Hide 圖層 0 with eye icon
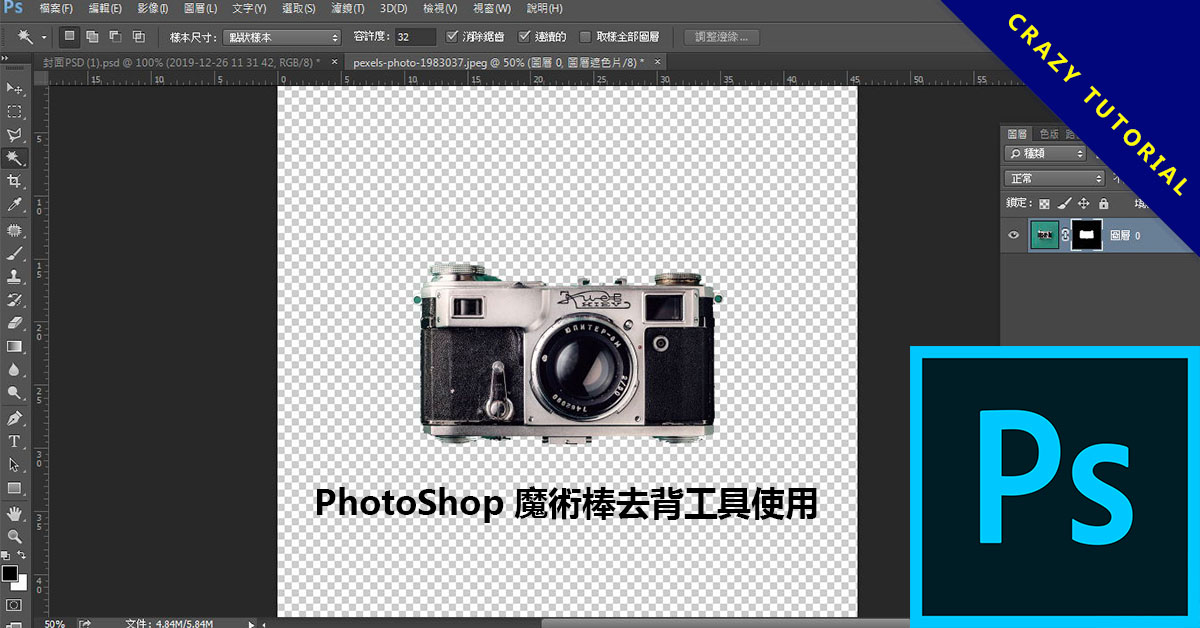Image resolution: width=1200 pixels, height=628 pixels. point(1014,235)
